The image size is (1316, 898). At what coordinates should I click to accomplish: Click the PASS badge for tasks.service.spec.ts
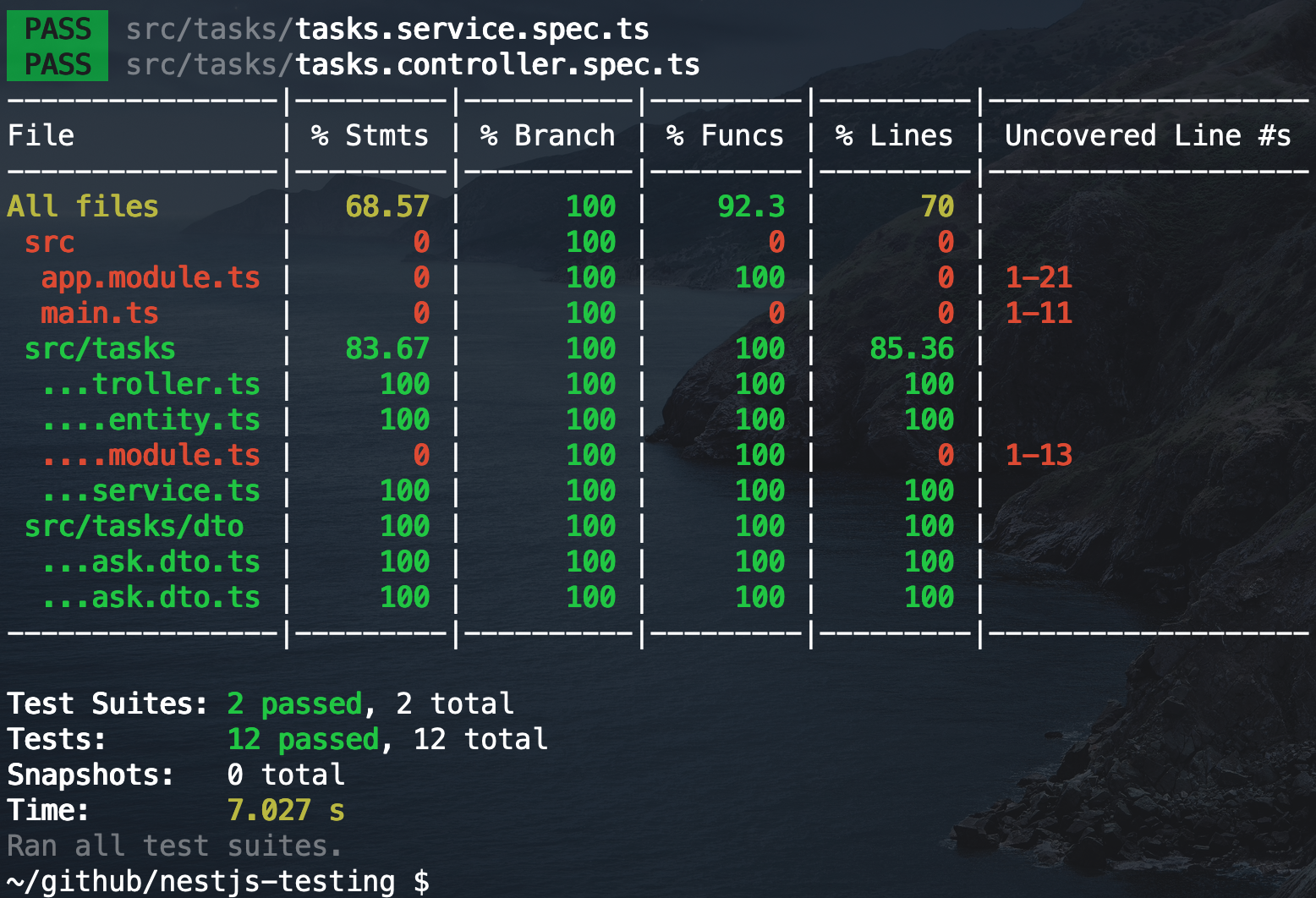coord(58,29)
